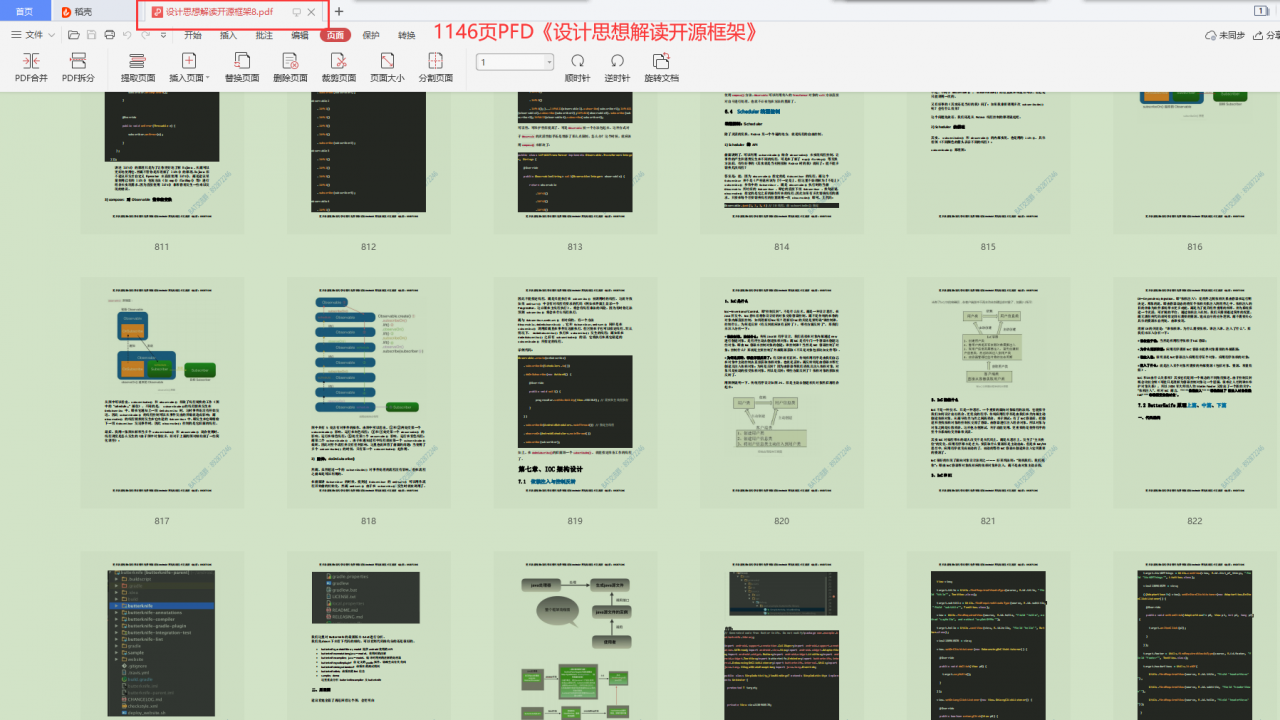This screenshot has width=1280, height=720.
Task: Click the PDF合并 merge icon
Action: (31, 61)
